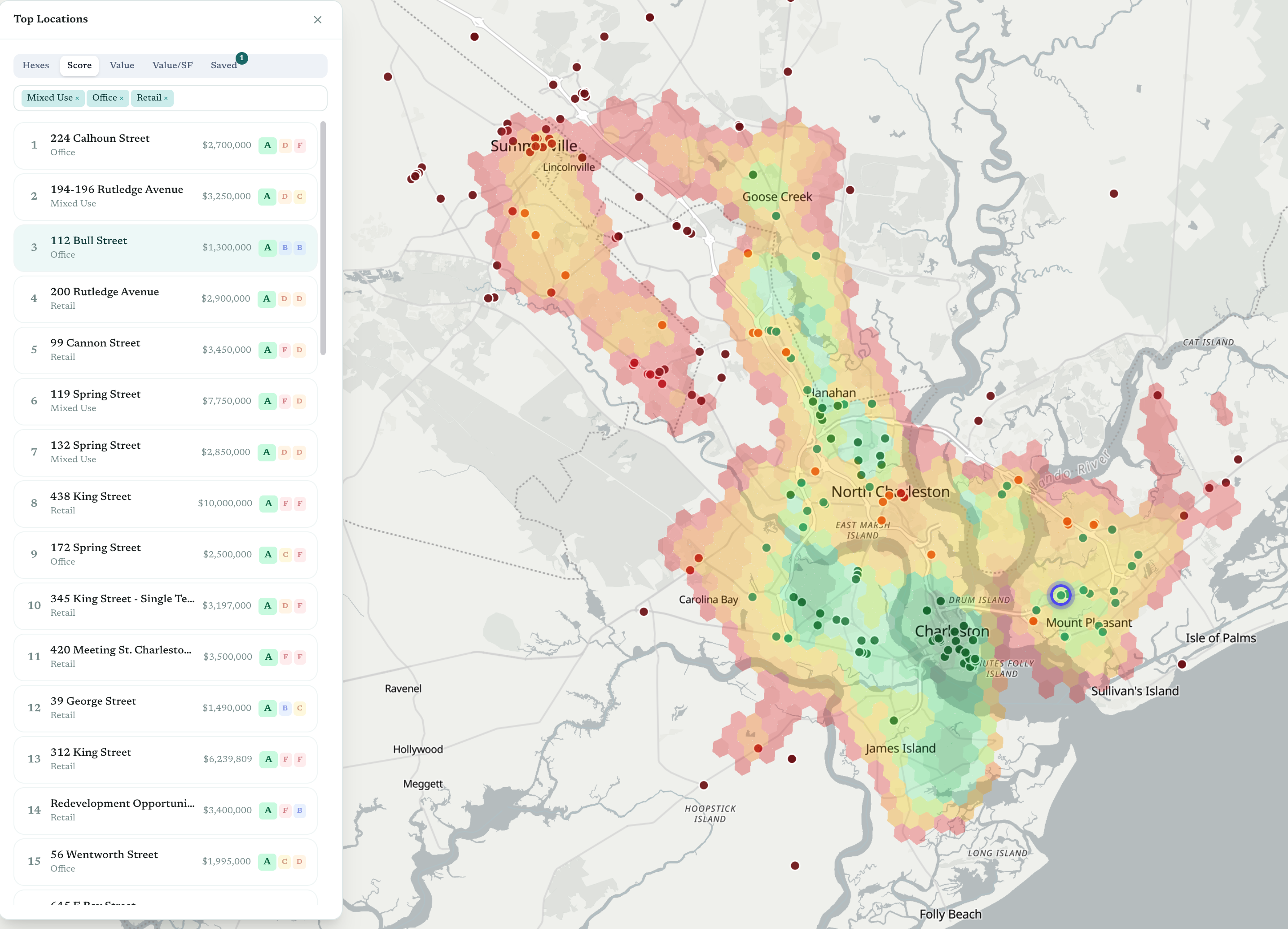Viewport: 1288px width, 929px height.
Task: Click the property type filter input field
Action: [x=250, y=98]
